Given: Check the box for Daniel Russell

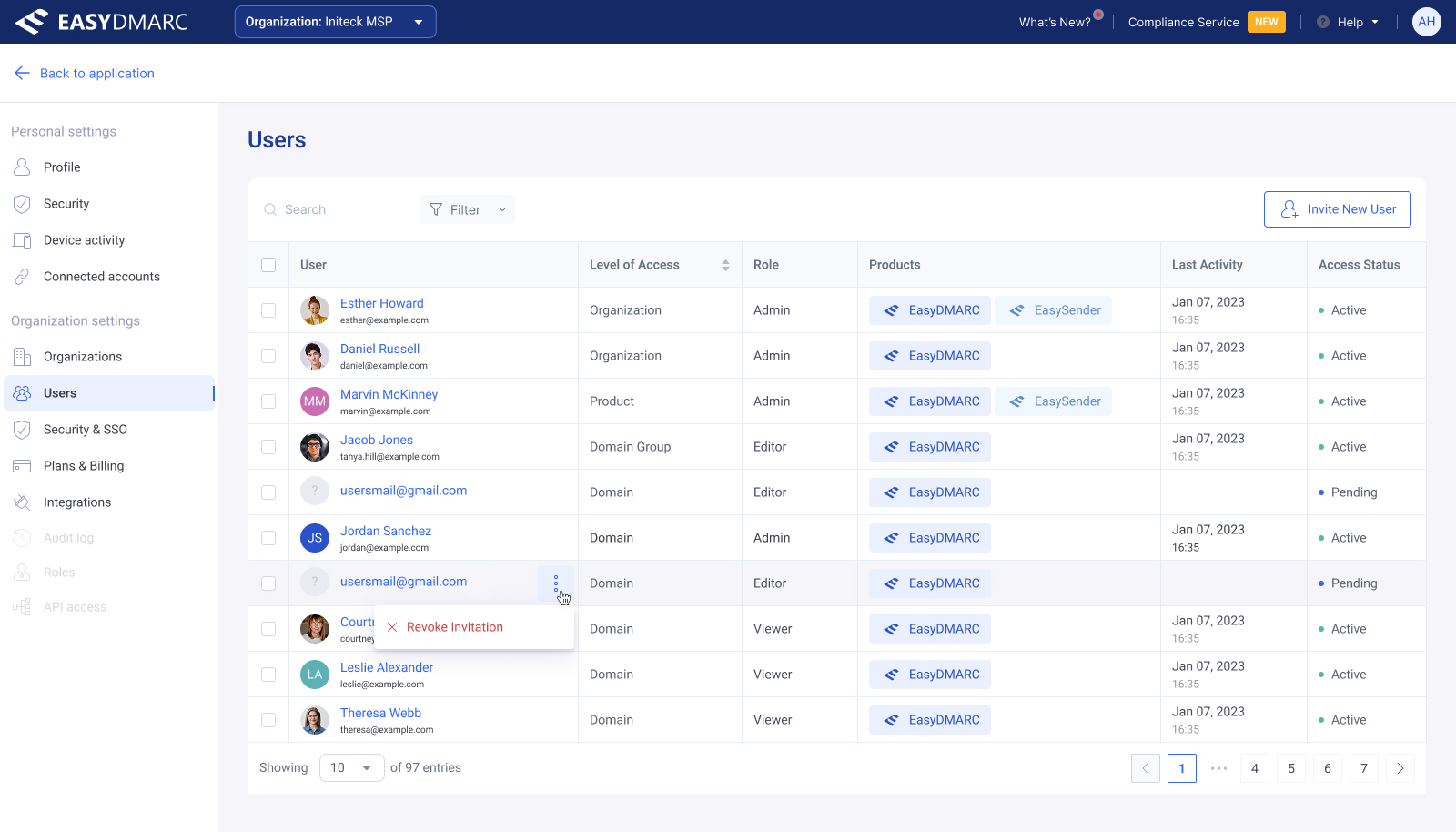Looking at the screenshot, I should pyautogui.click(x=268, y=356).
